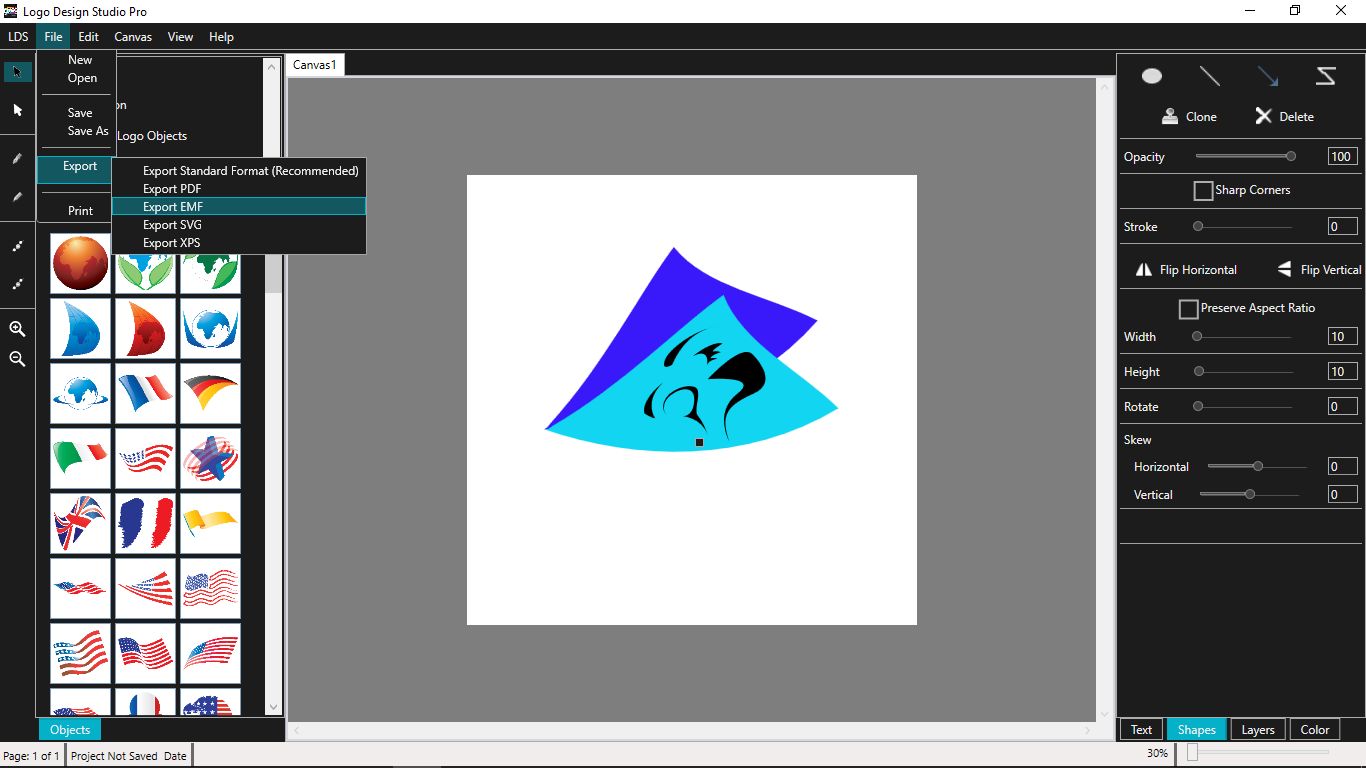Check the Preserve Aspect Ratio box
The width and height of the screenshot is (1366, 768).
point(1188,309)
